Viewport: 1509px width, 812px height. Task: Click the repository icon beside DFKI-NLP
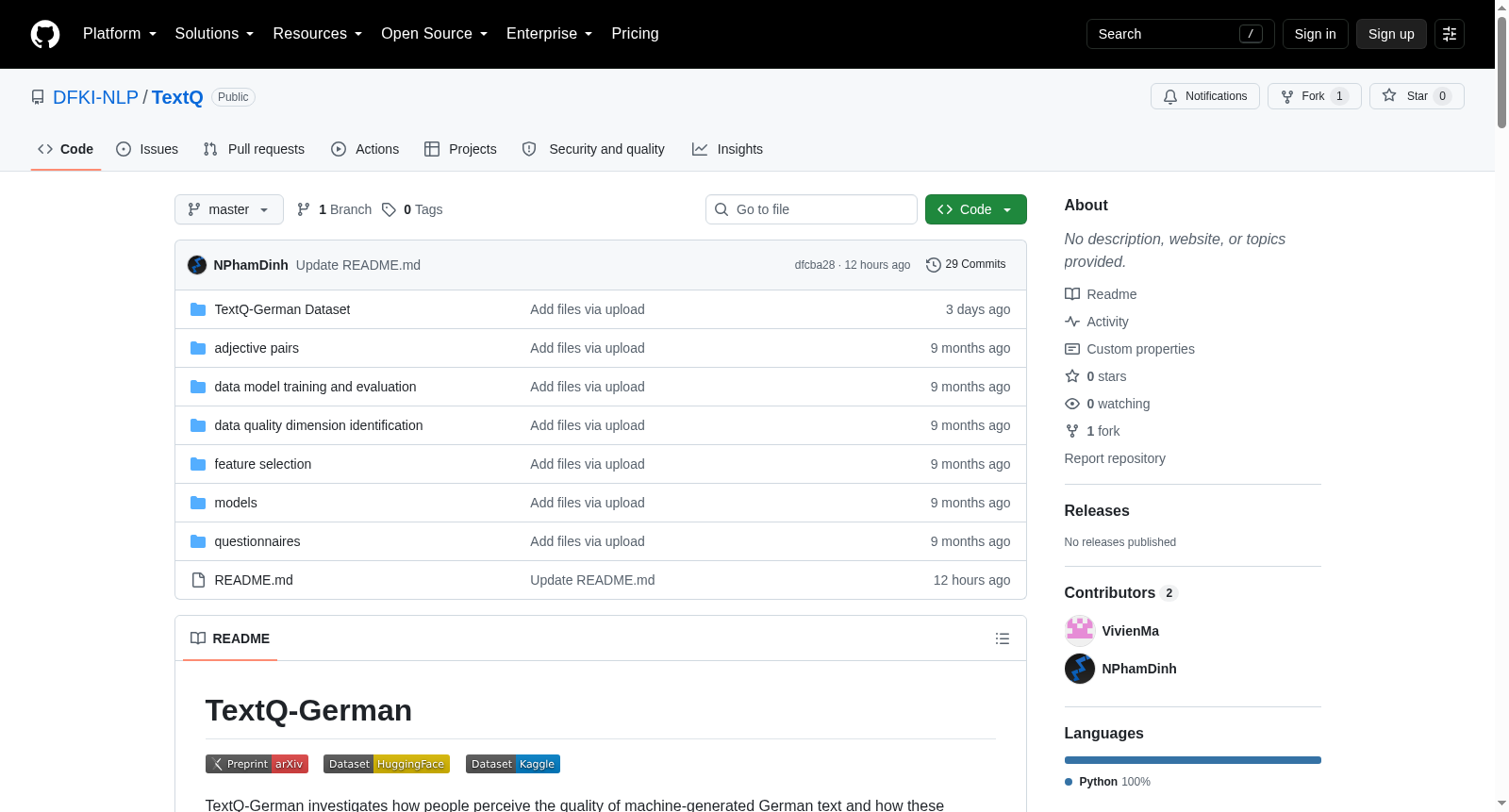38,97
